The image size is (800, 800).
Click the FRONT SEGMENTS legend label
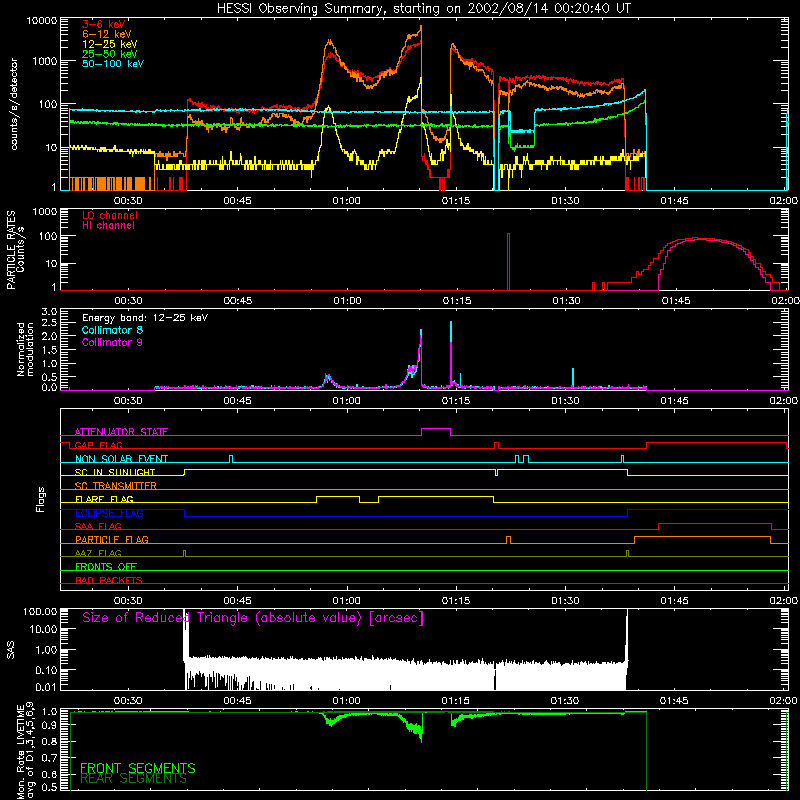click(138, 768)
